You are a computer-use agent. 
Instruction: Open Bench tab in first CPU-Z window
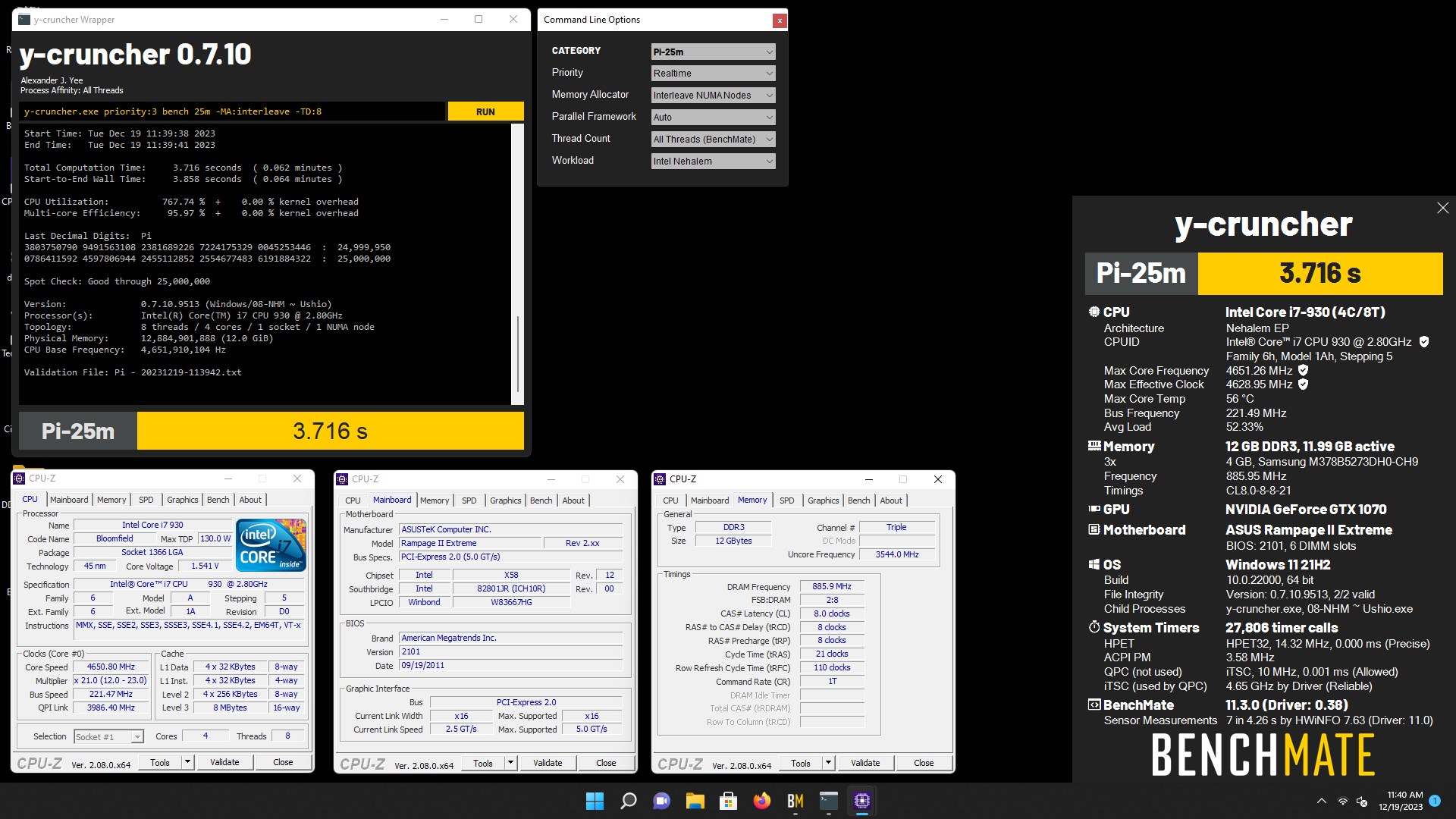click(218, 500)
